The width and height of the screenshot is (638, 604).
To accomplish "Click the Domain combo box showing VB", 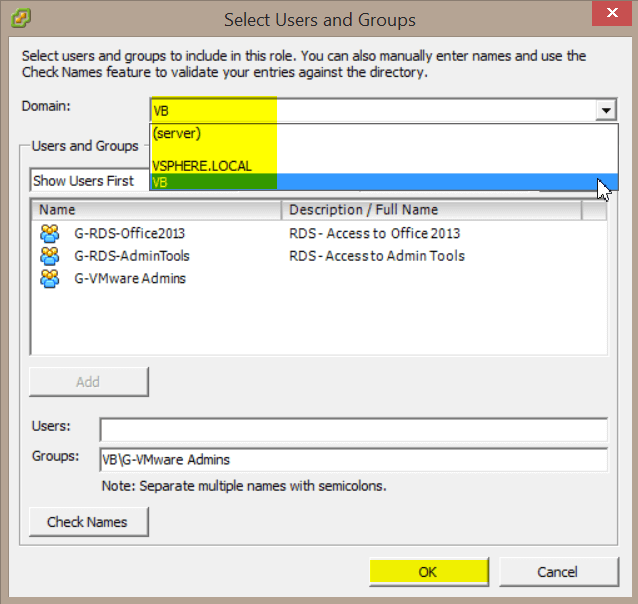I will [x=384, y=110].
